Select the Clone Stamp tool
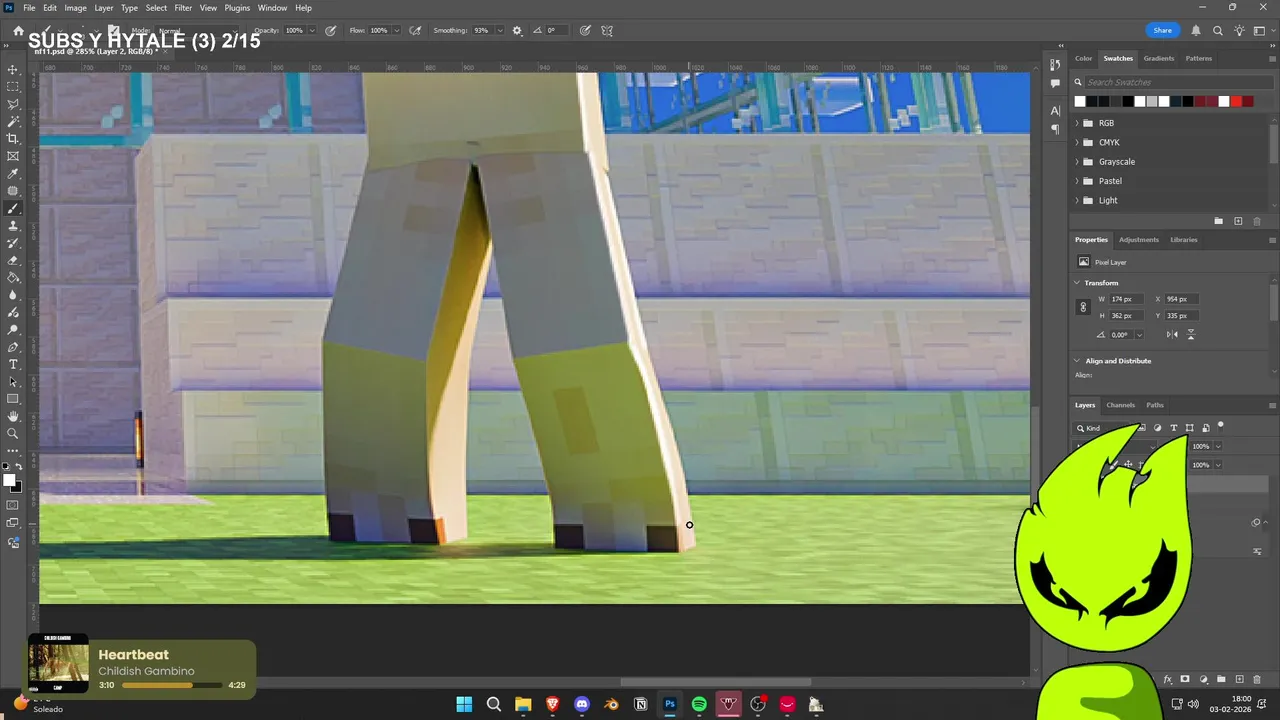The height and width of the screenshot is (720, 1280). tap(13, 226)
